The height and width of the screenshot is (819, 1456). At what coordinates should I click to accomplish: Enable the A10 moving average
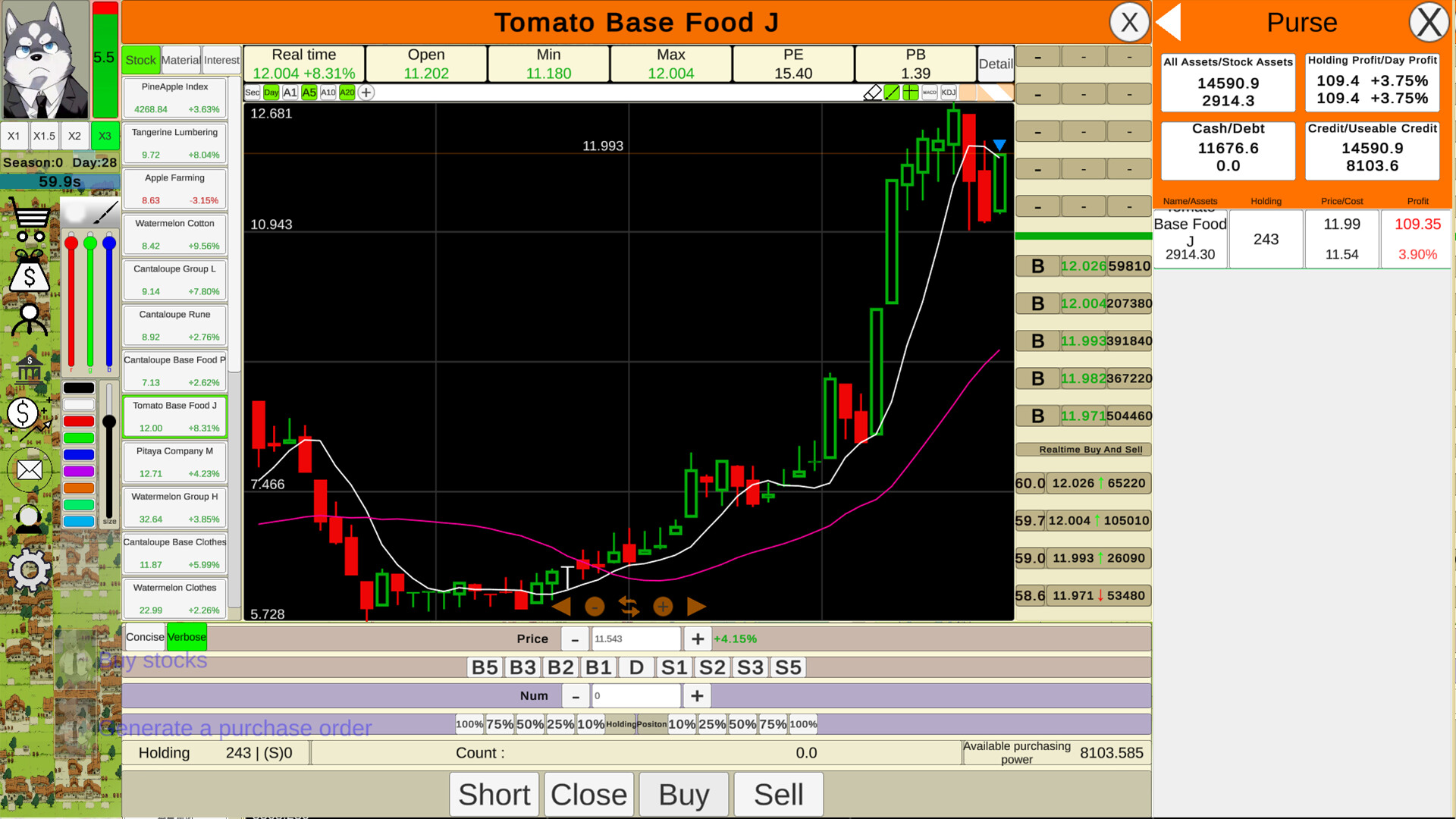point(328,93)
